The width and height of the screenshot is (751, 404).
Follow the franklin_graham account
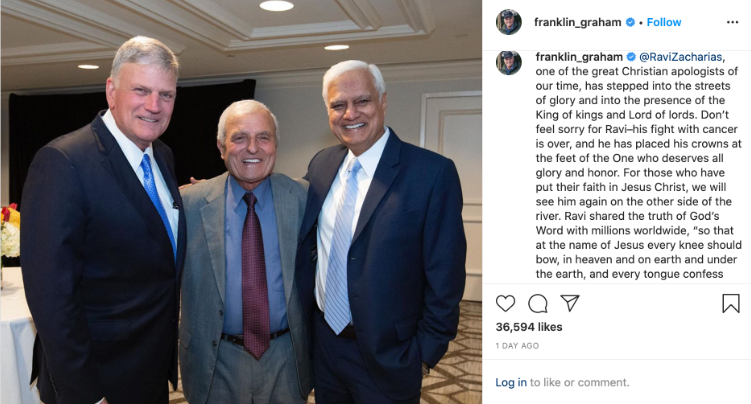[664, 22]
